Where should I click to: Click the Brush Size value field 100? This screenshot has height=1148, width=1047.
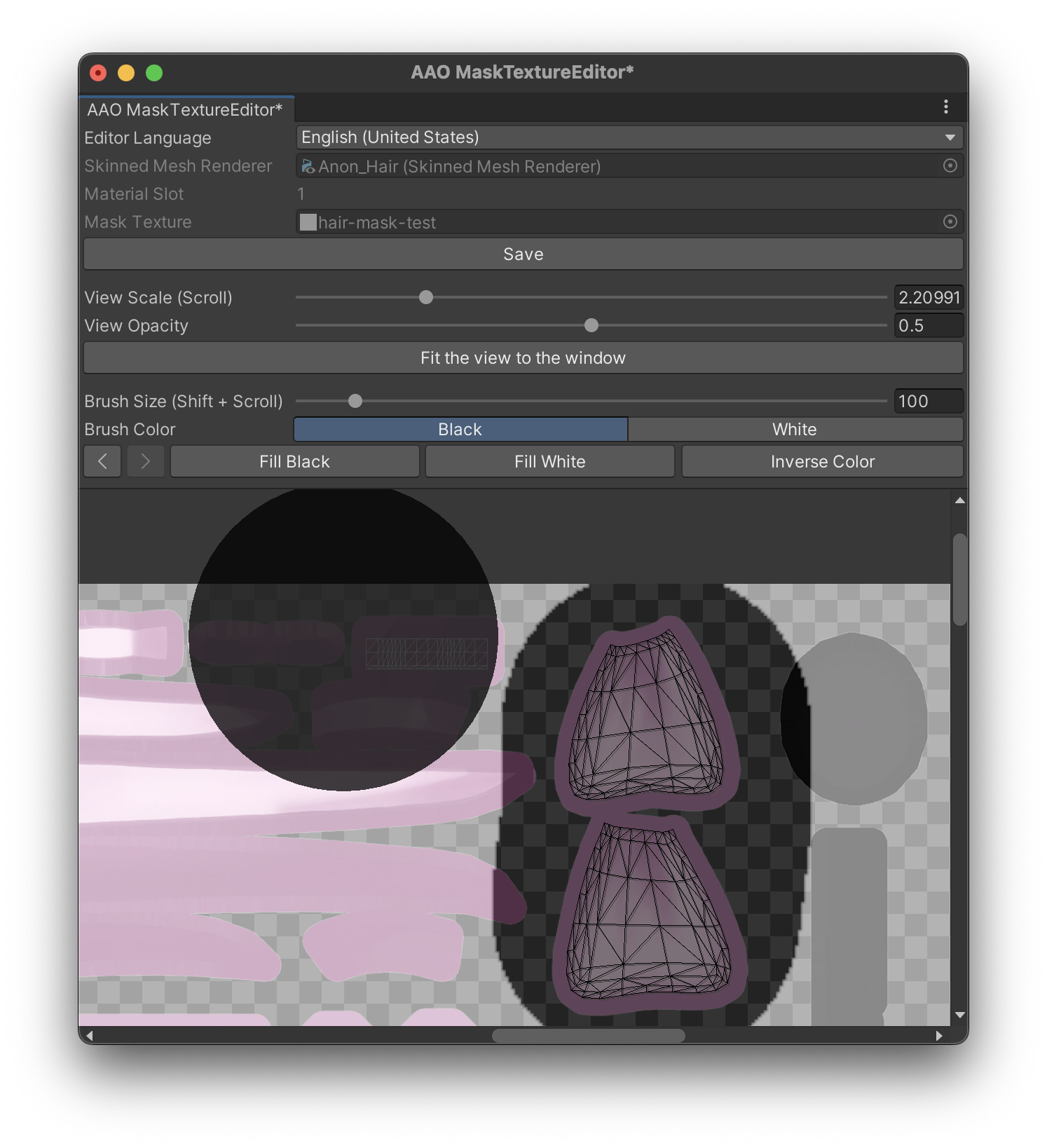coord(929,401)
